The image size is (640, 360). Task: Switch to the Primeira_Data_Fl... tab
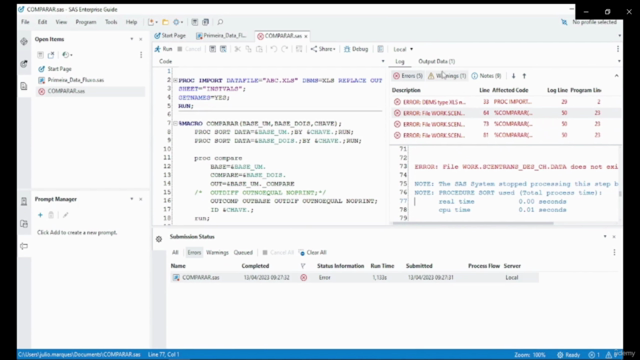coord(221,36)
